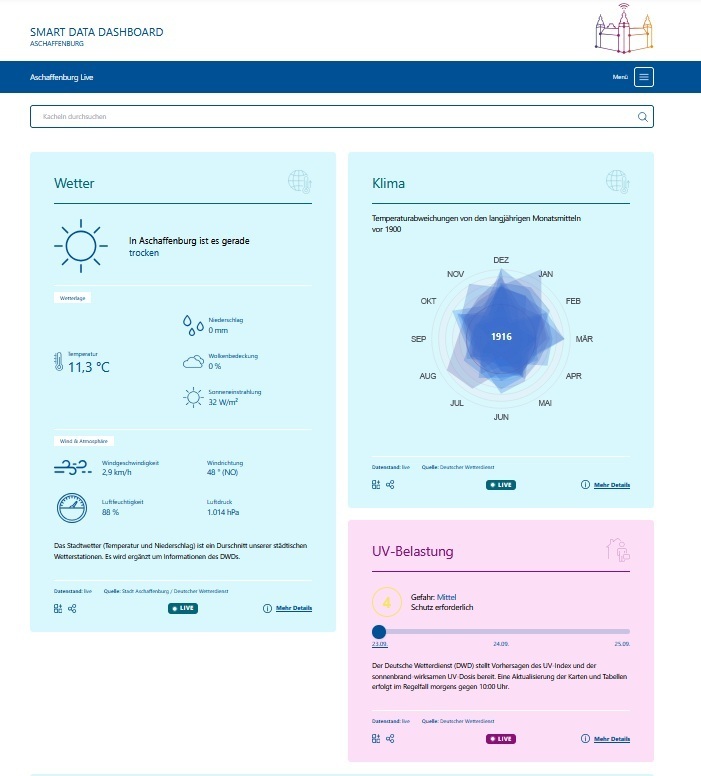Click share icon in Wetter tile

[x=72, y=608]
